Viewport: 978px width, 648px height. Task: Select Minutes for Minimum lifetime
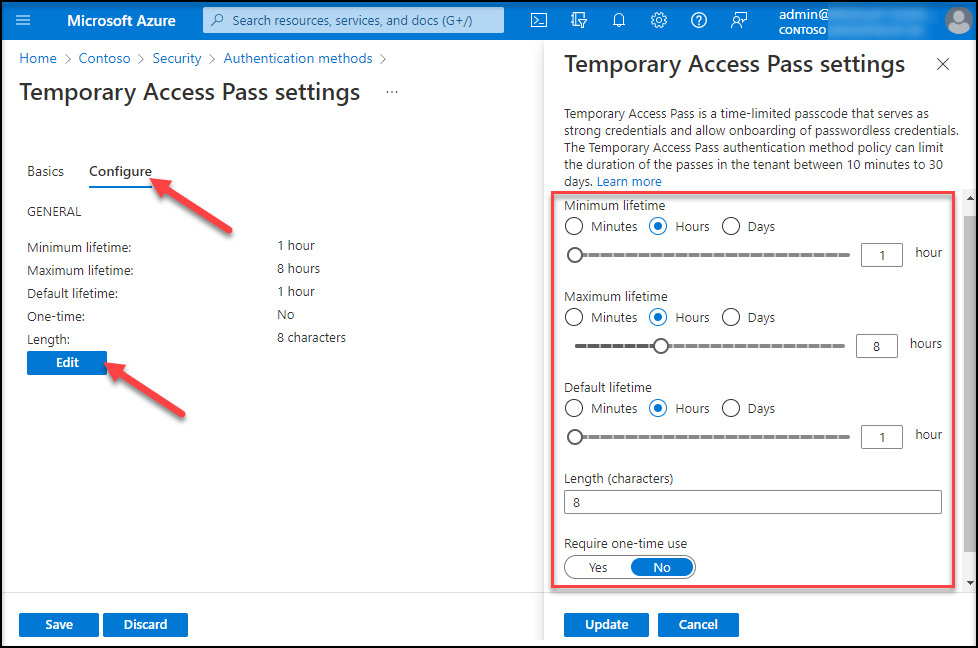click(x=575, y=227)
